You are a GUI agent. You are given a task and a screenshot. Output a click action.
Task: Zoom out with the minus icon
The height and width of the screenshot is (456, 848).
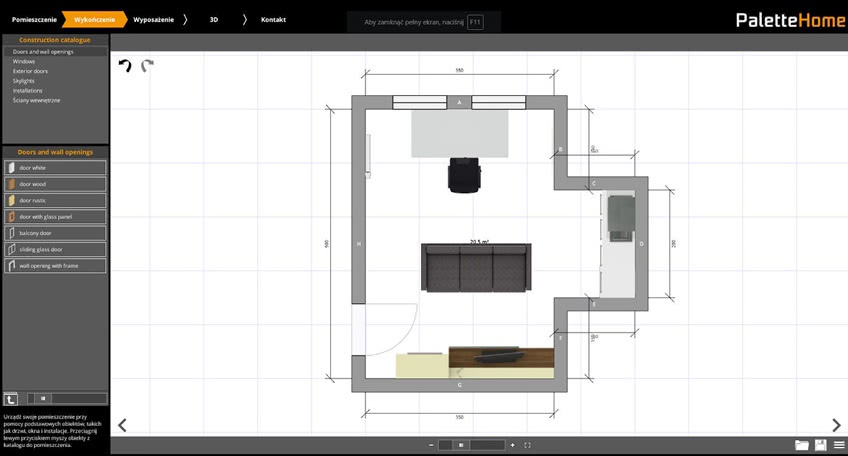pyautogui.click(x=431, y=445)
